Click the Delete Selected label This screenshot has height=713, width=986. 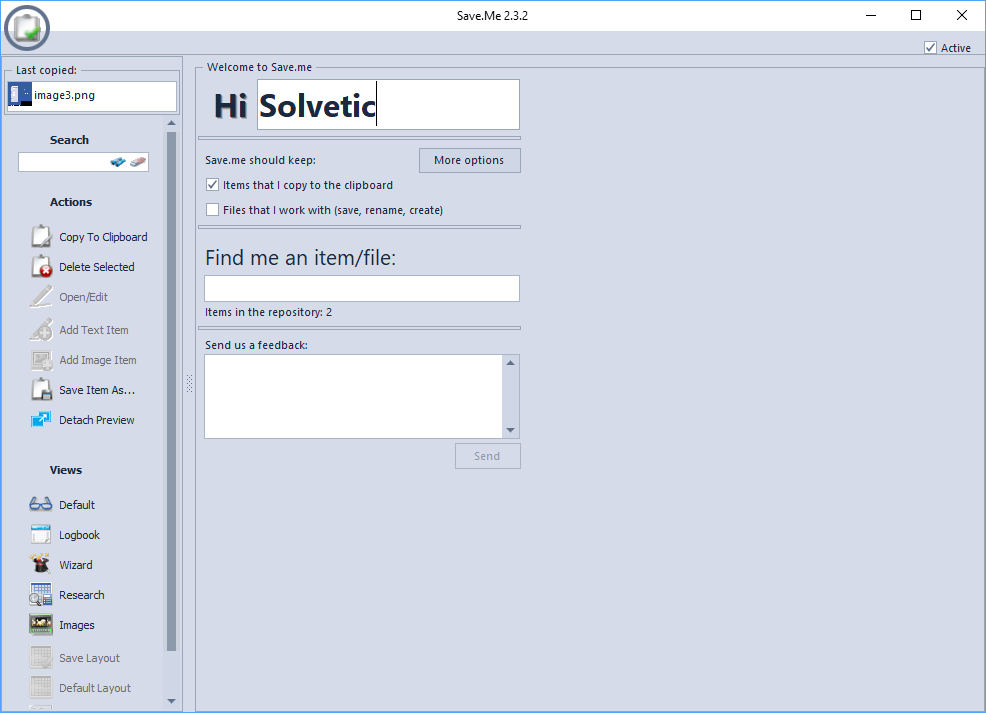97,267
